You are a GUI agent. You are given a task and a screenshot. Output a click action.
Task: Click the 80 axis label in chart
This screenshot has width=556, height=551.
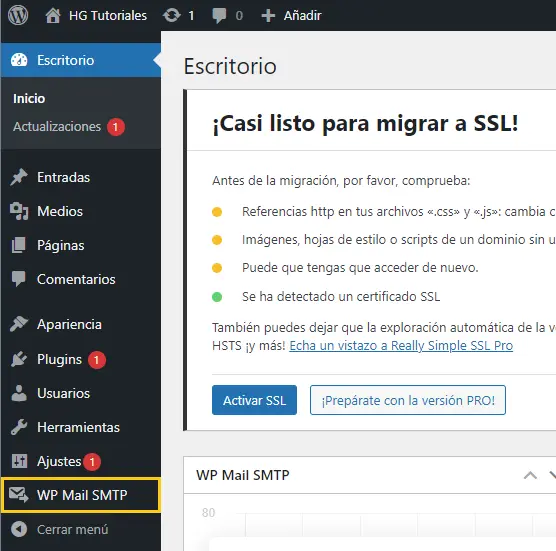[x=208, y=512]
